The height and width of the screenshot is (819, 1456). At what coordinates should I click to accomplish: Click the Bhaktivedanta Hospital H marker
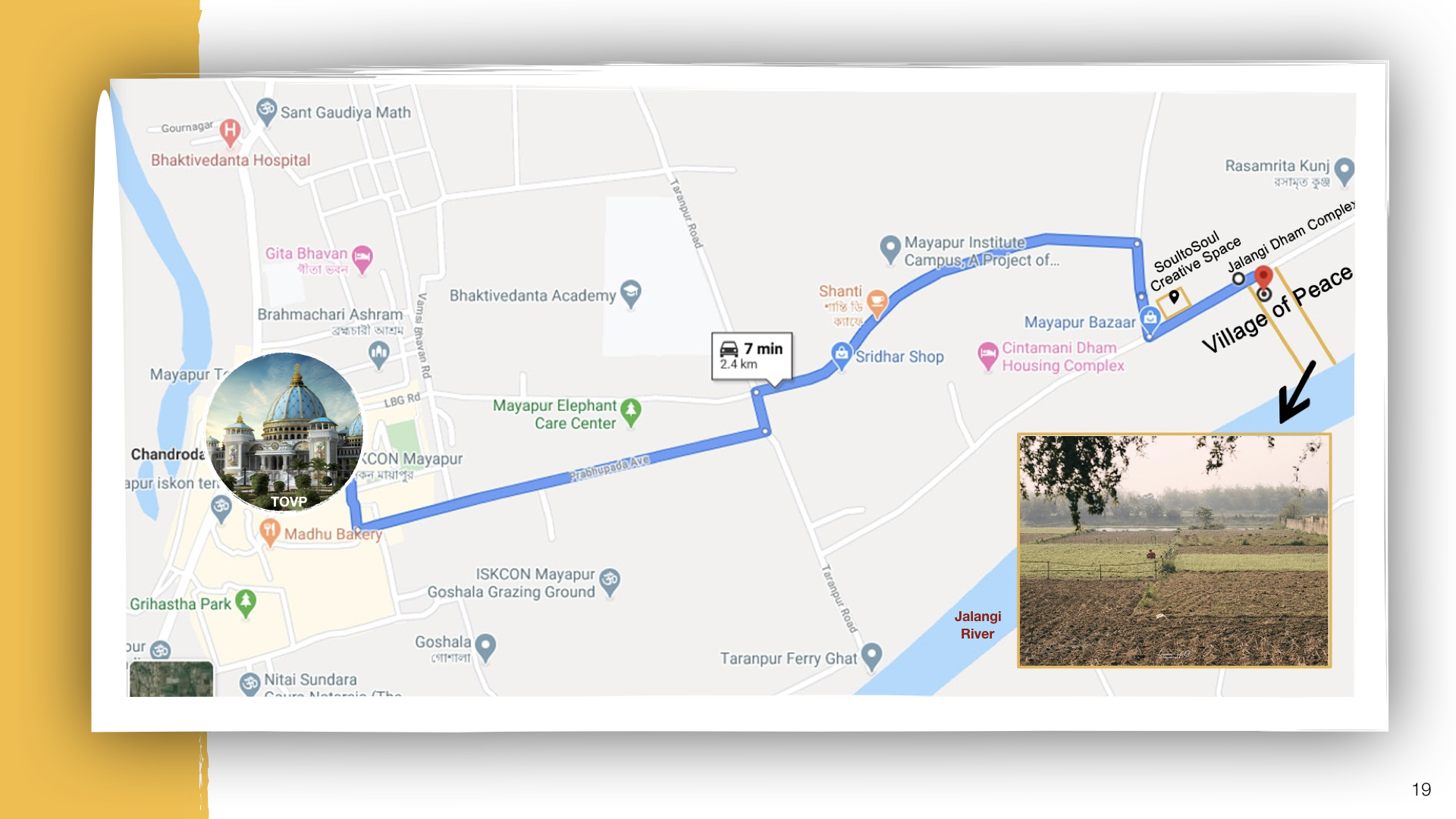pos(230,132)
